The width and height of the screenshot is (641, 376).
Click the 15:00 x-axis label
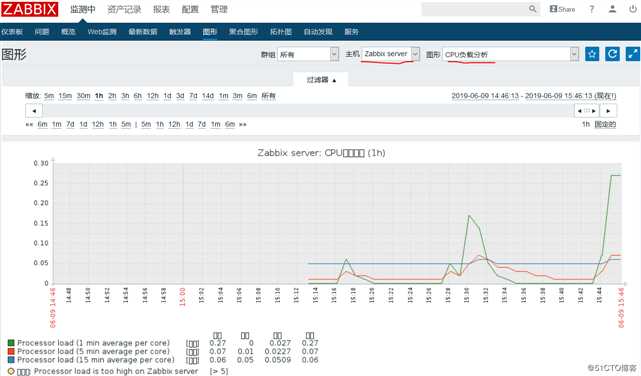coord(182,297)
